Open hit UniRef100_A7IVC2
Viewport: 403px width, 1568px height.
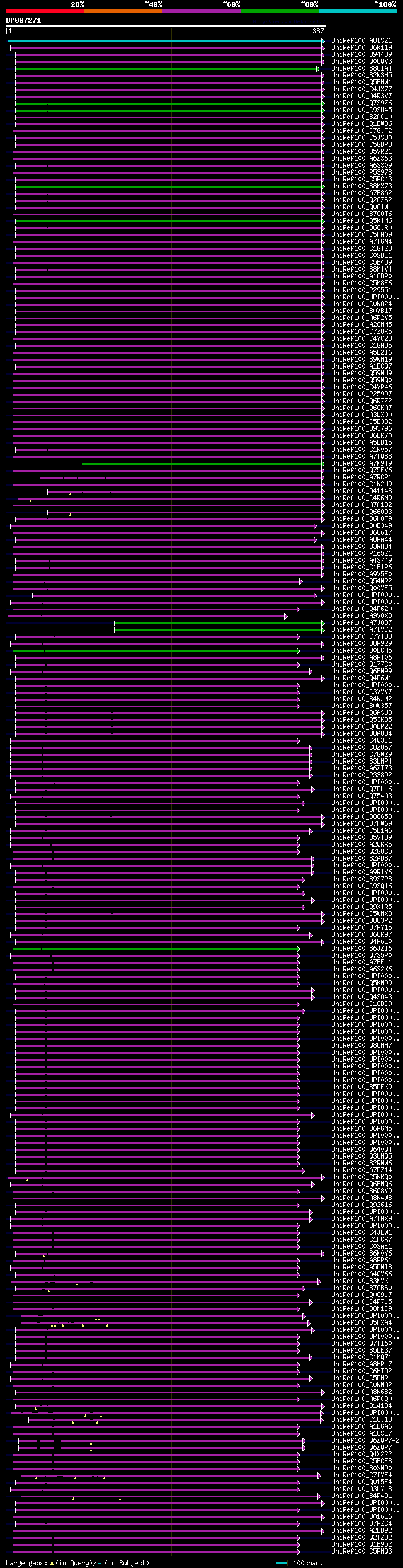pos(361,630)
